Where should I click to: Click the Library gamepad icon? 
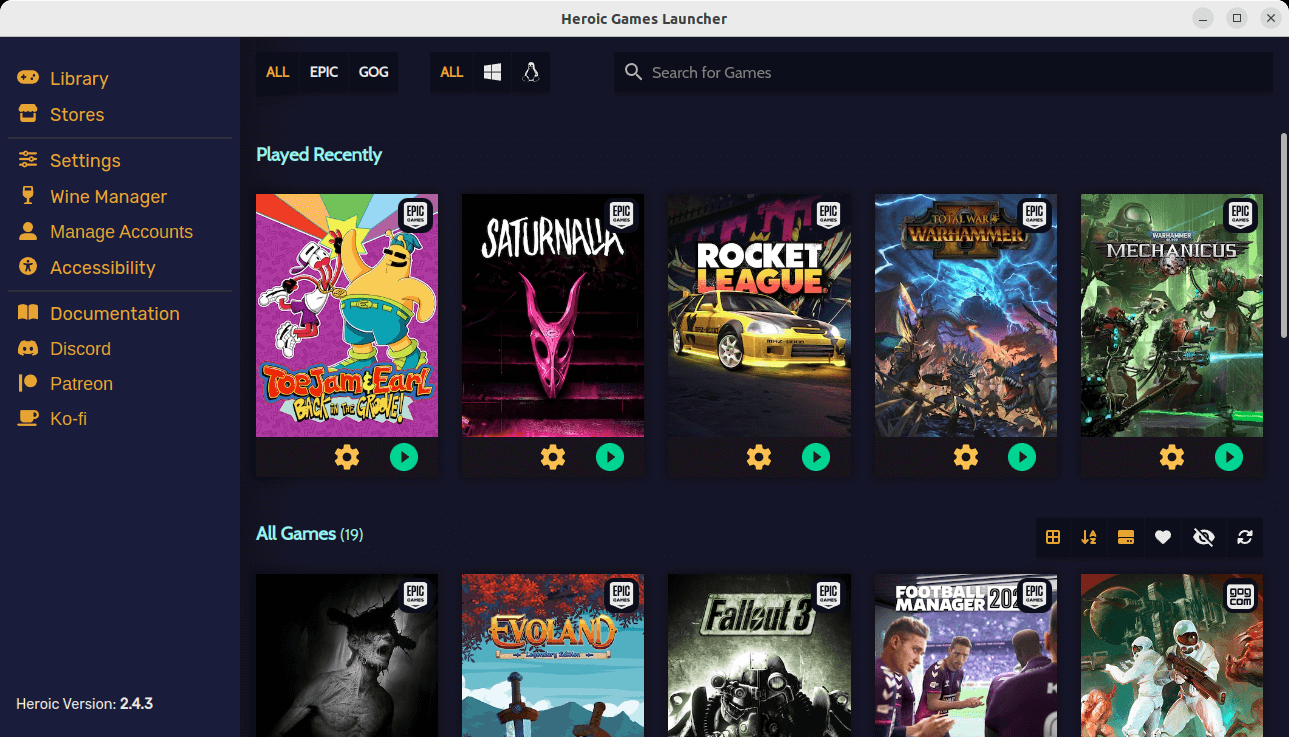point(28,78)
